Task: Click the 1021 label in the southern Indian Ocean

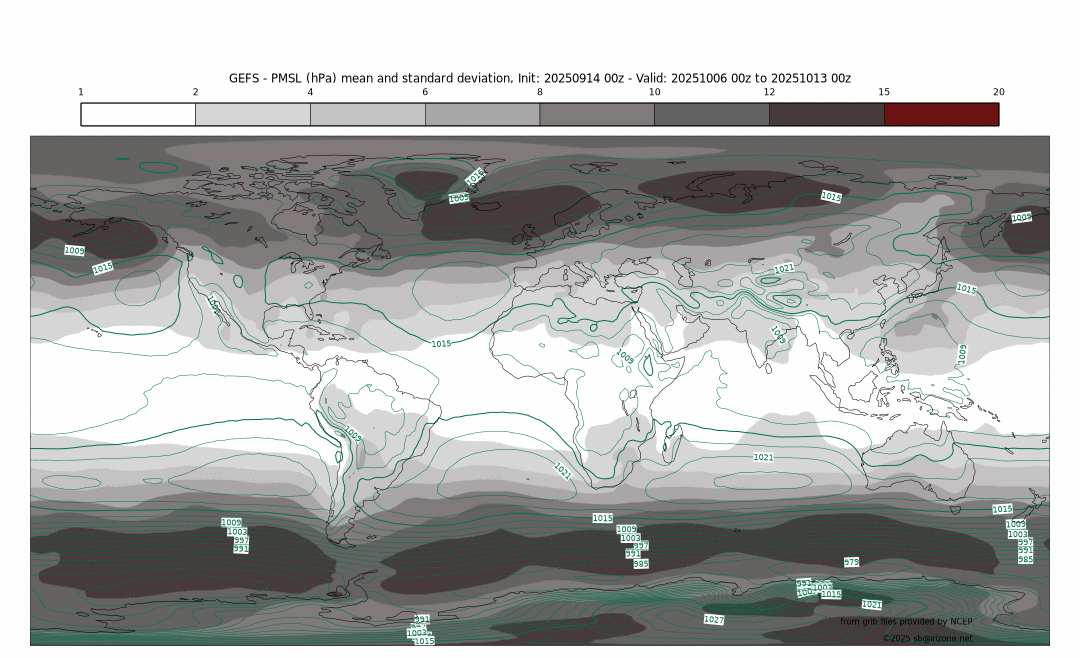Action: [763, 457]
